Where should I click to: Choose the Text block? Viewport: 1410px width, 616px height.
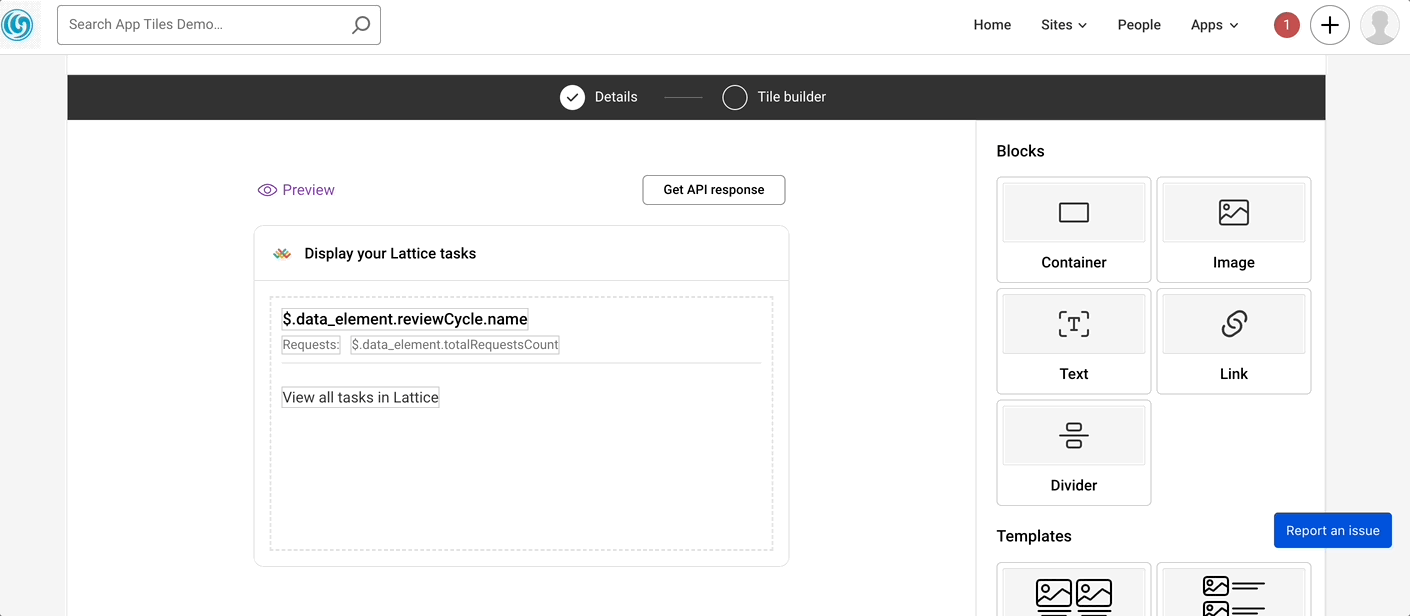1074,341
